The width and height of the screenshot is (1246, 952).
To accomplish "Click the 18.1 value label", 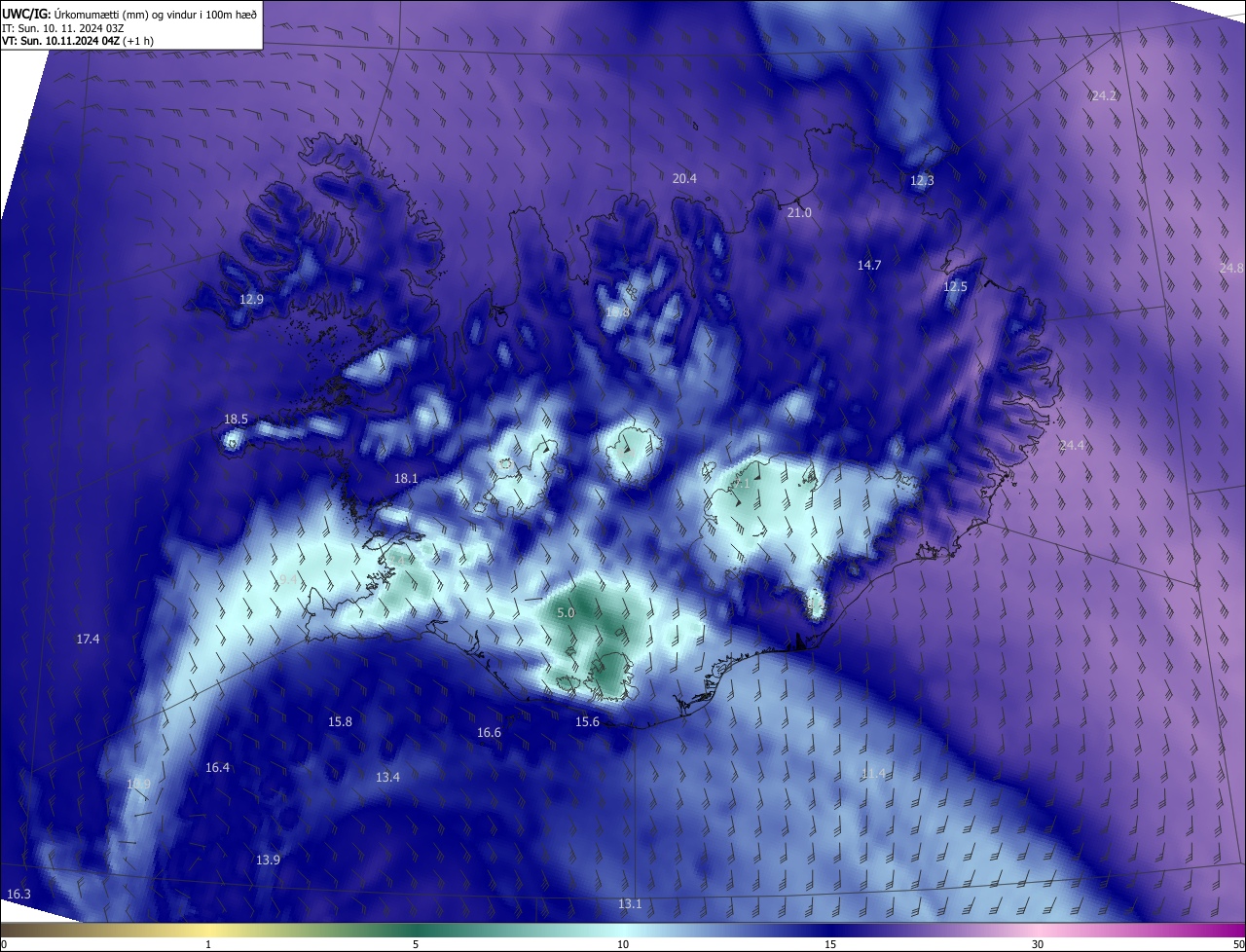I will (406, 478).
